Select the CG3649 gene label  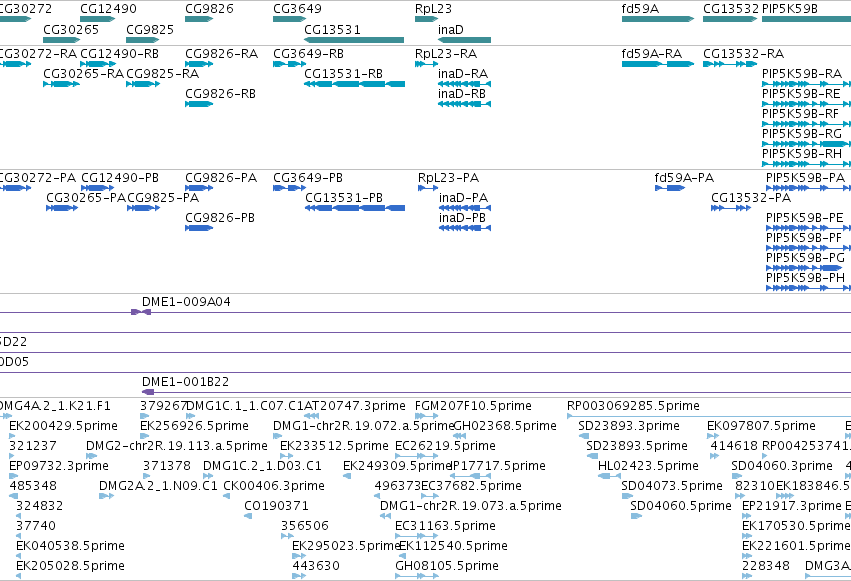(297, 9)
